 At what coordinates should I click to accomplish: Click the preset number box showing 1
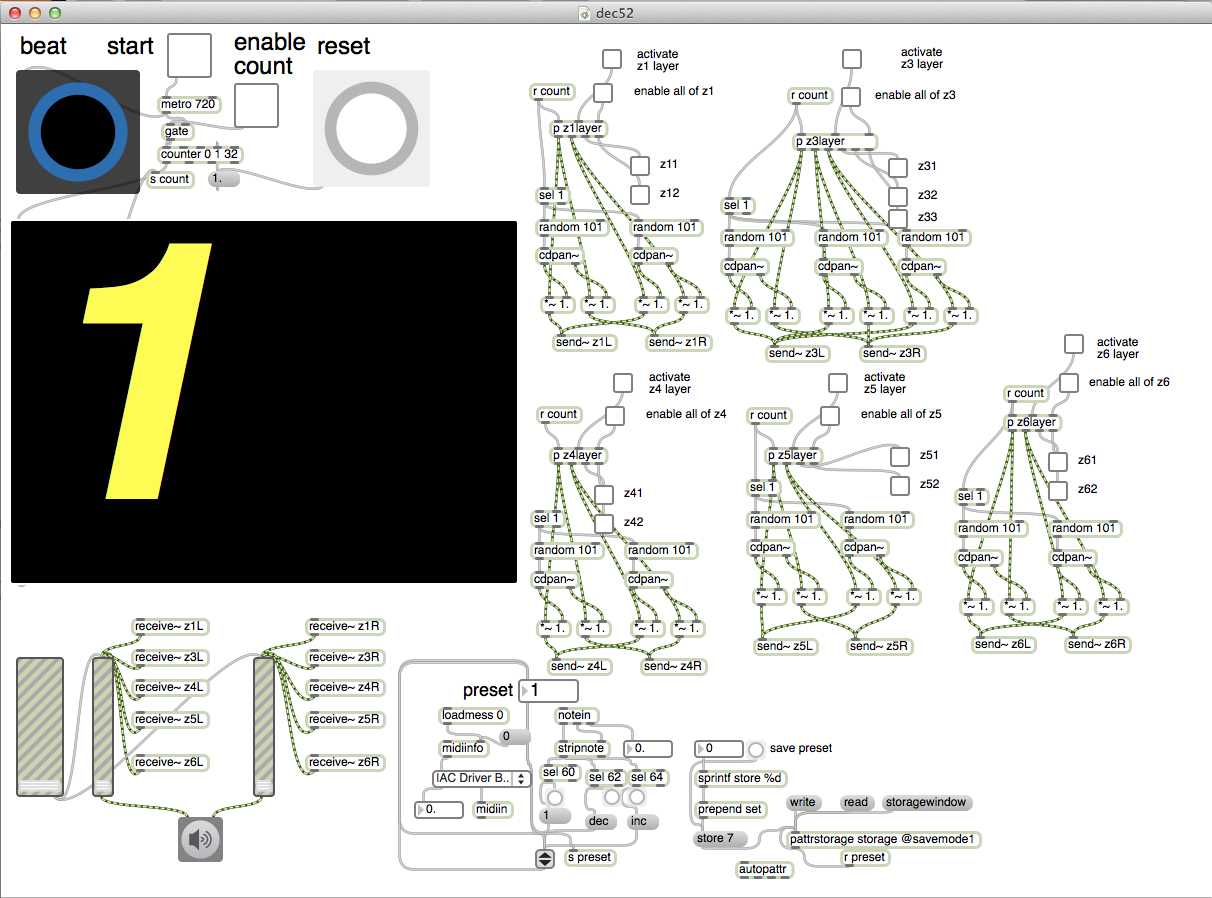pyautogui.click(x=549, y=690)
